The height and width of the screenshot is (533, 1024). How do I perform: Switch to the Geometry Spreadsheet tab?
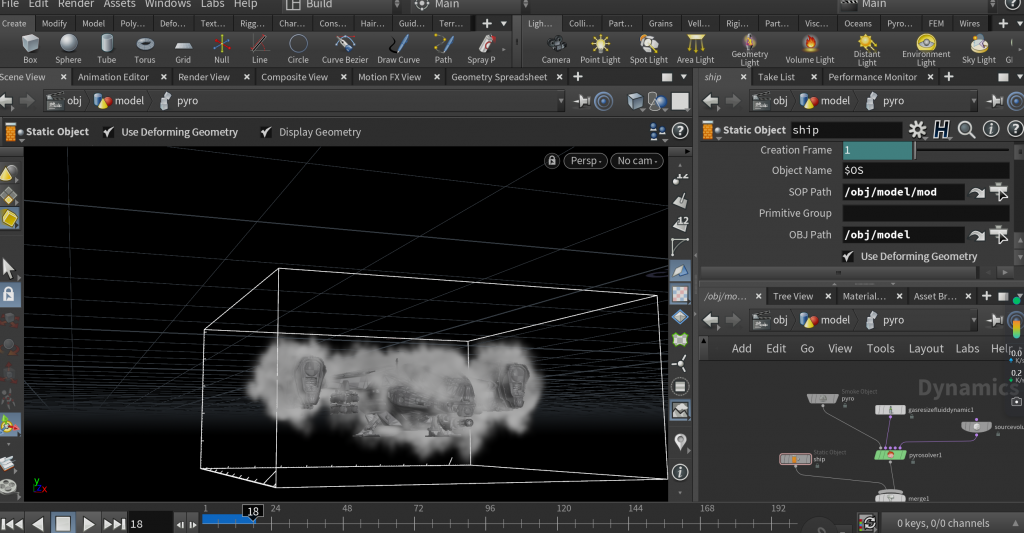click(499, 77)
